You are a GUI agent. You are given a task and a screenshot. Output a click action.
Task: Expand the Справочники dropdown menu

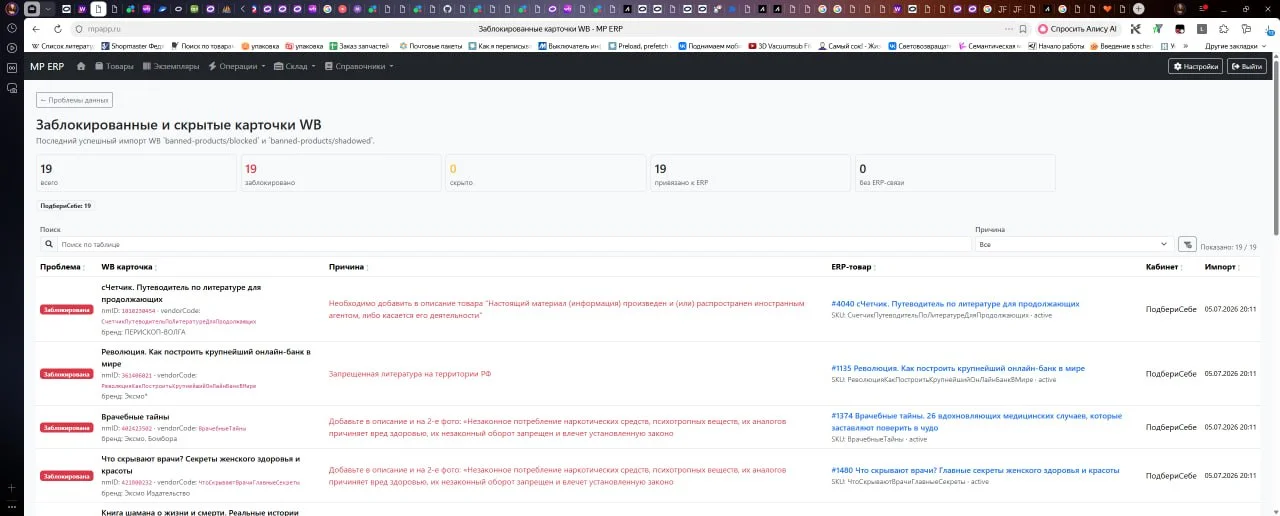coord(360,66)
